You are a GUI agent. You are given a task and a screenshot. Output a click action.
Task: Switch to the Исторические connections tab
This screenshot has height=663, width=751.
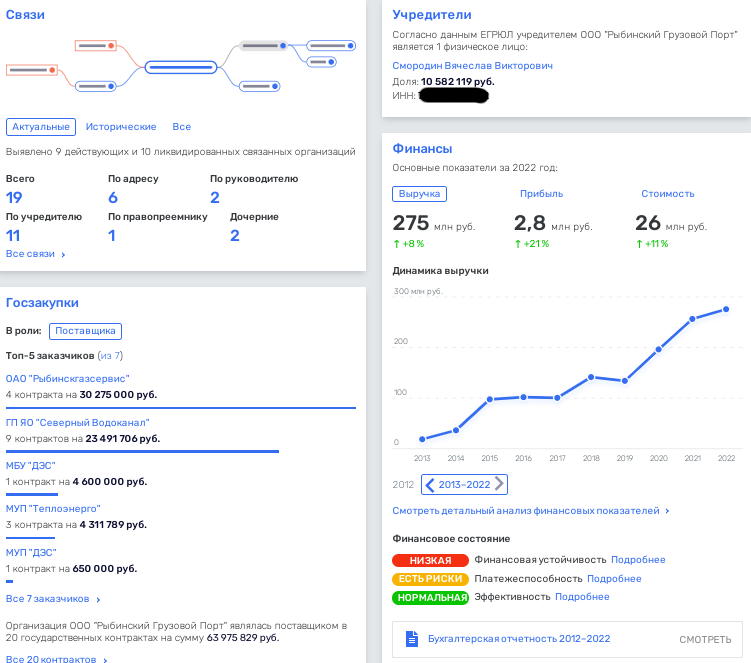pos(121,126)
